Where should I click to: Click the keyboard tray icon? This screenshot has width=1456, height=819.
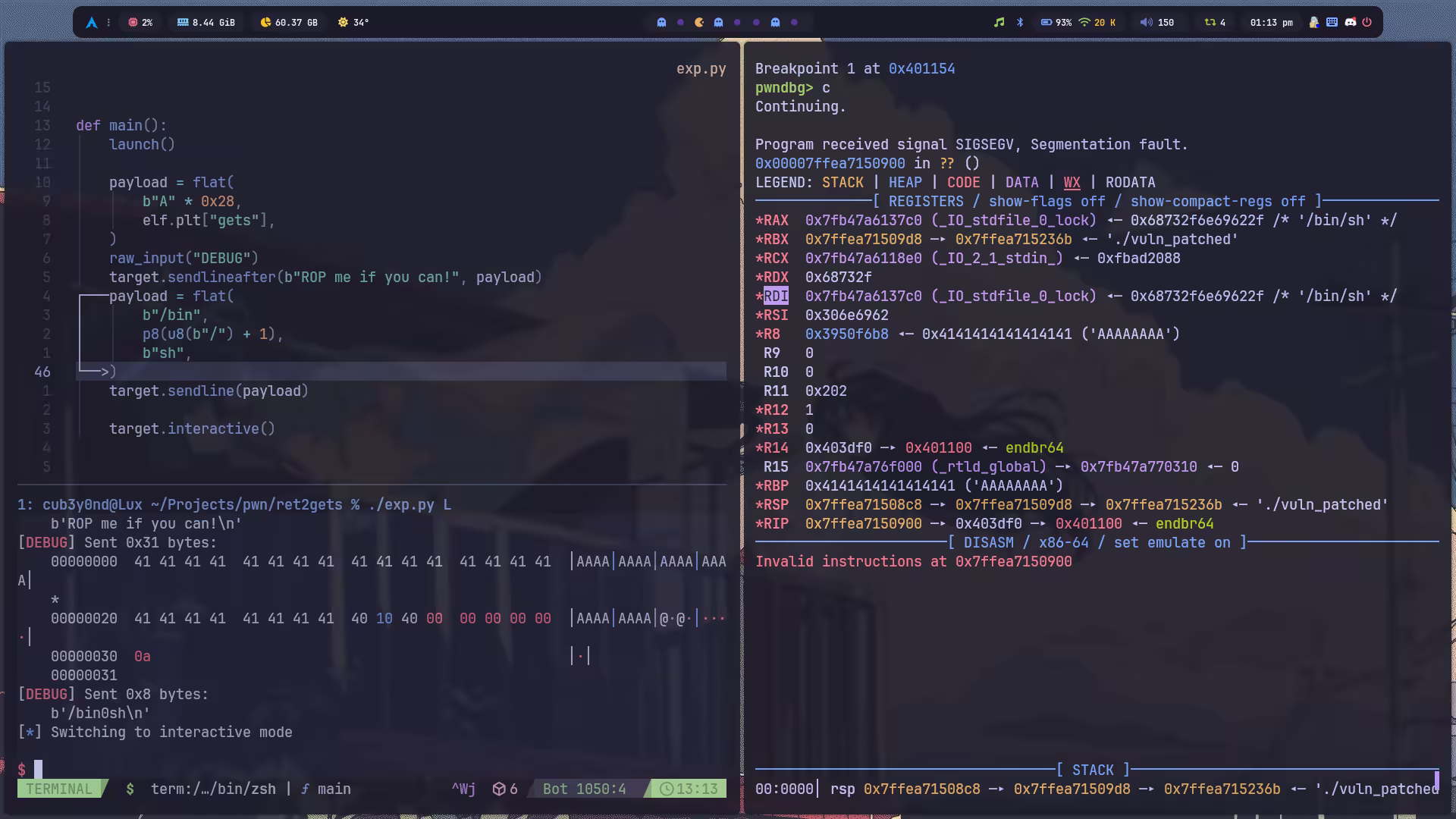[1332, 23]
